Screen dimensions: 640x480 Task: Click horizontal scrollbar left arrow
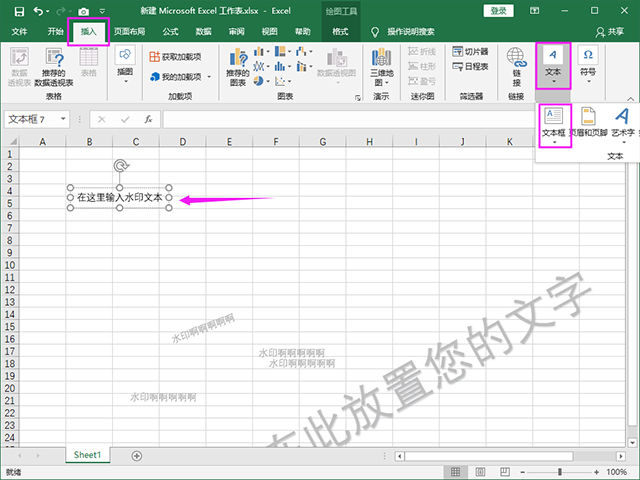(x=400, y=456)
